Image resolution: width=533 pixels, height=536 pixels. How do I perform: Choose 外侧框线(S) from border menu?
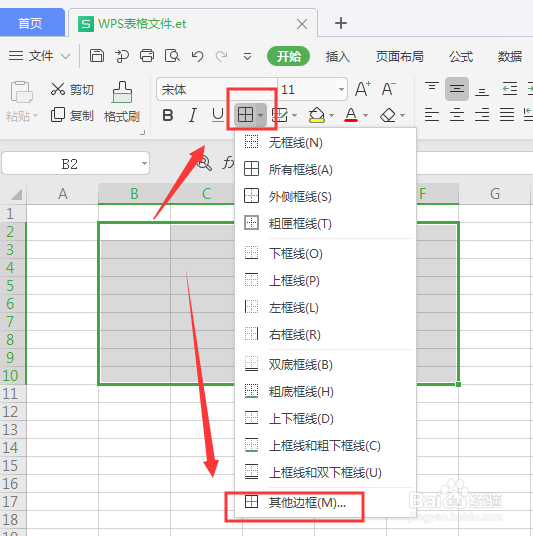coord(325,197)
